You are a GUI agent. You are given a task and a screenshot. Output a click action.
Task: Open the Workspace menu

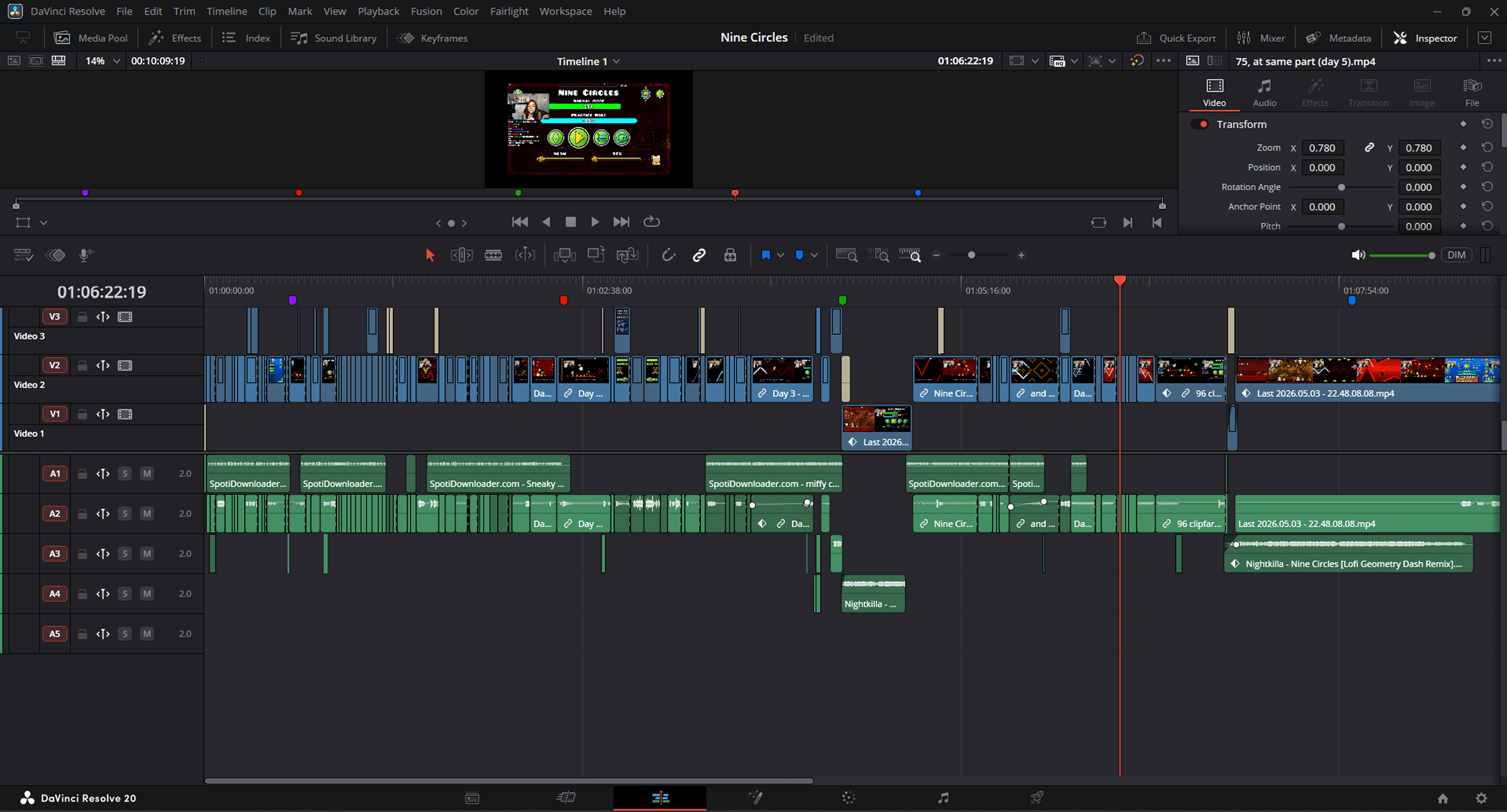(x=565, y=11)
